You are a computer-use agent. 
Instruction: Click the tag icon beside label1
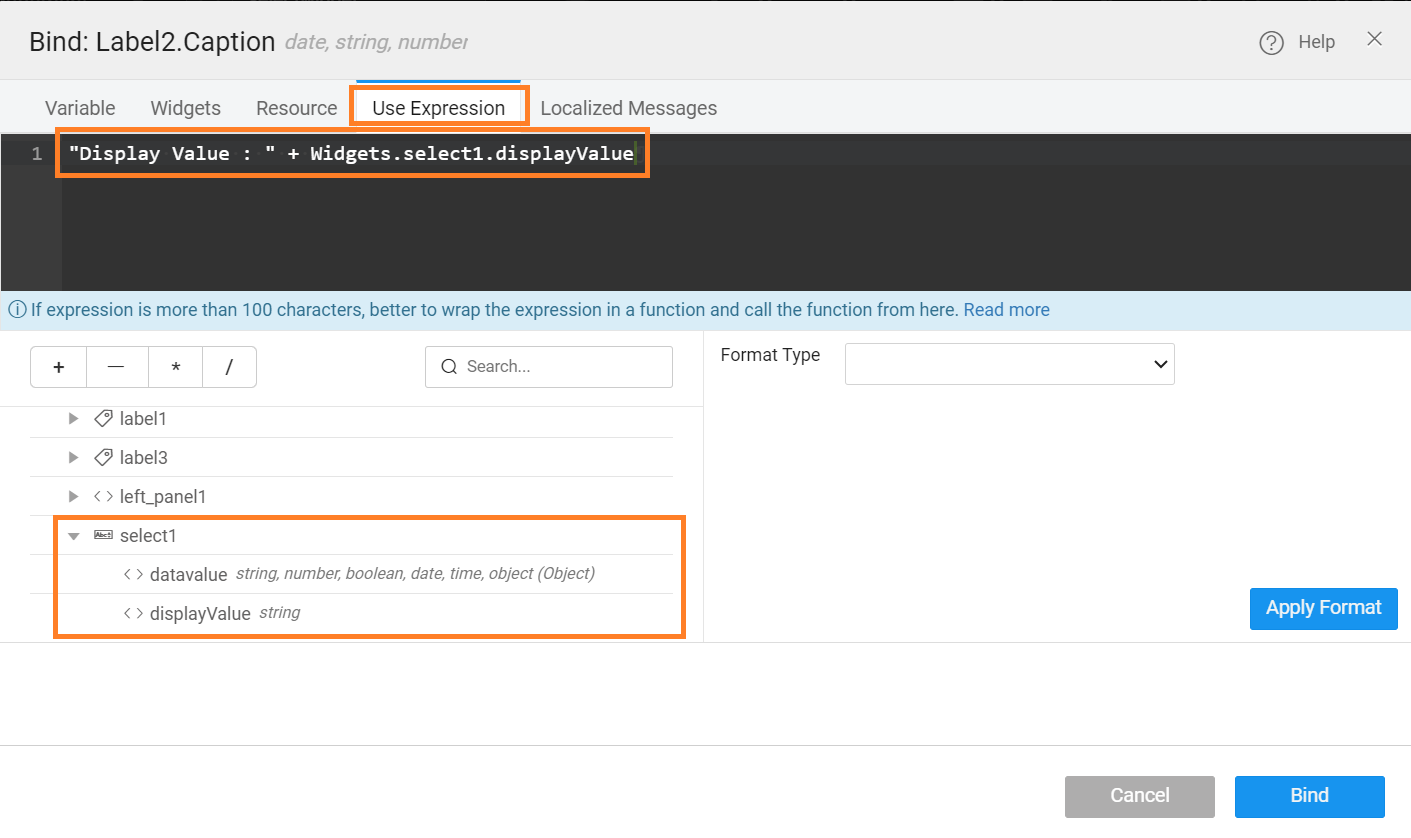point(104,418)
